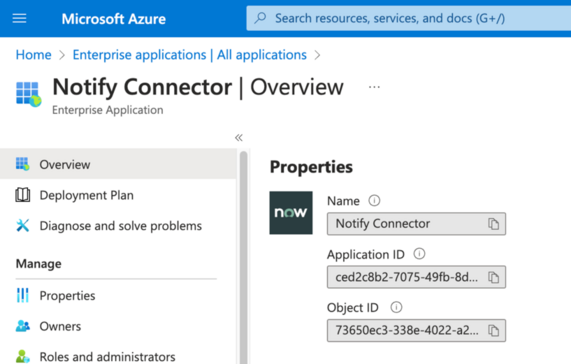Open the ellipsis more options next to Overview
The width and height of the screenshot is (571, 364).
[374, 87]
